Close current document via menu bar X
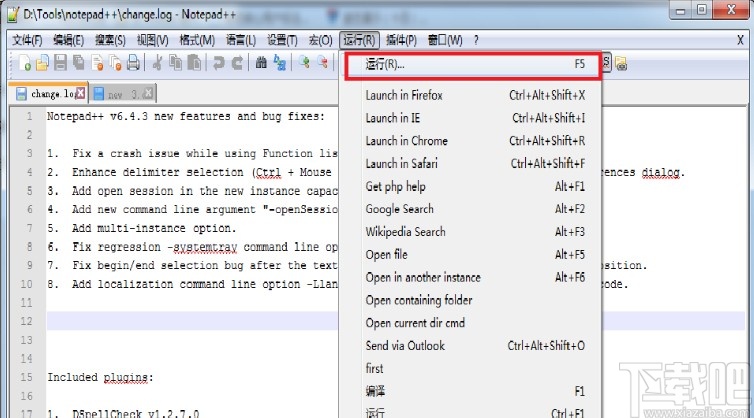 tap(741, 40)
